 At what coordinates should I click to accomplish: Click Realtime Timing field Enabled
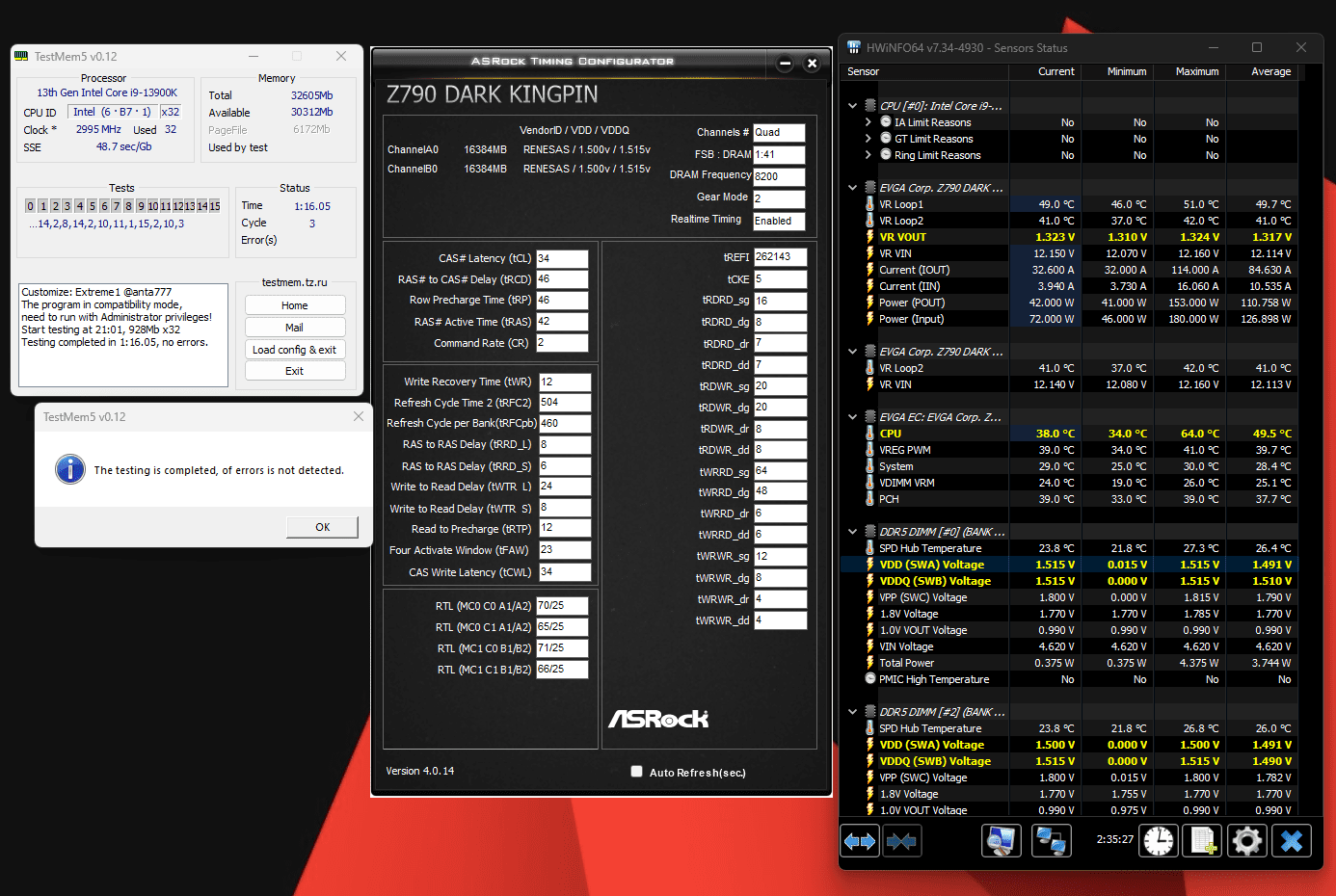pos(779,221)
